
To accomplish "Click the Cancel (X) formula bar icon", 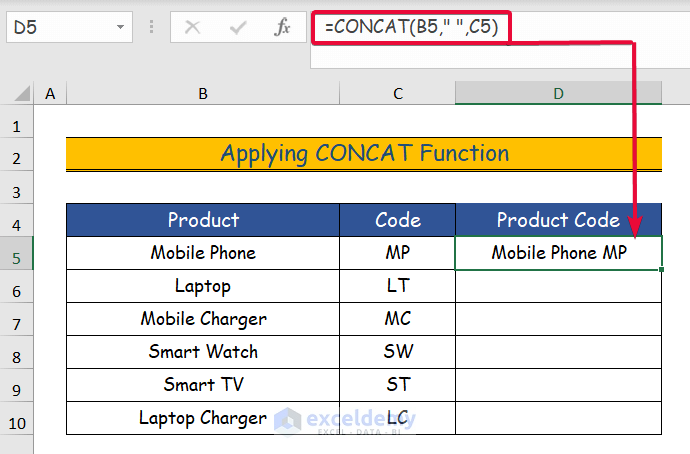I will pyautogui.click(x=192, y=27).
